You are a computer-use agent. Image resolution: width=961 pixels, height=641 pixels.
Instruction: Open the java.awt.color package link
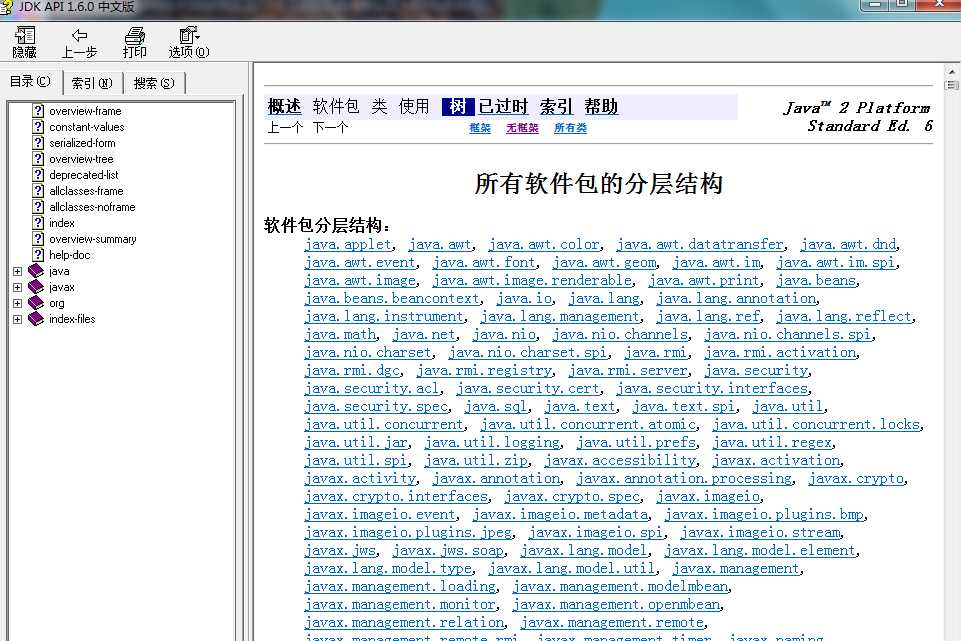[x=544, y=245]
